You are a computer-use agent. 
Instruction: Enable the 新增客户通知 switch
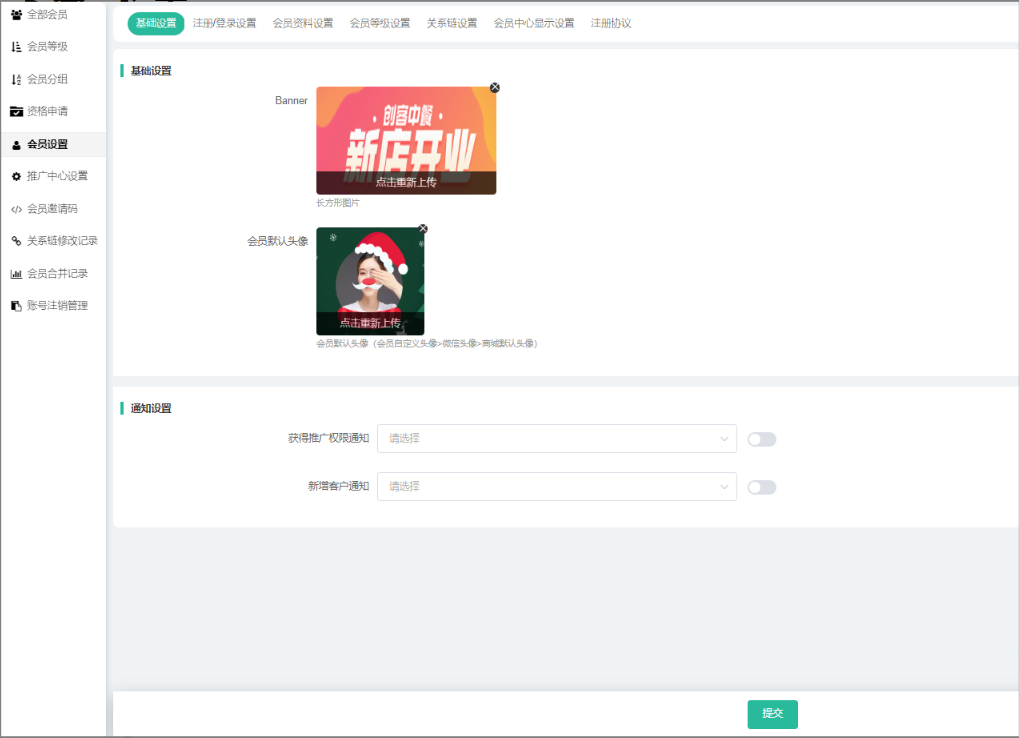point(761,487)
